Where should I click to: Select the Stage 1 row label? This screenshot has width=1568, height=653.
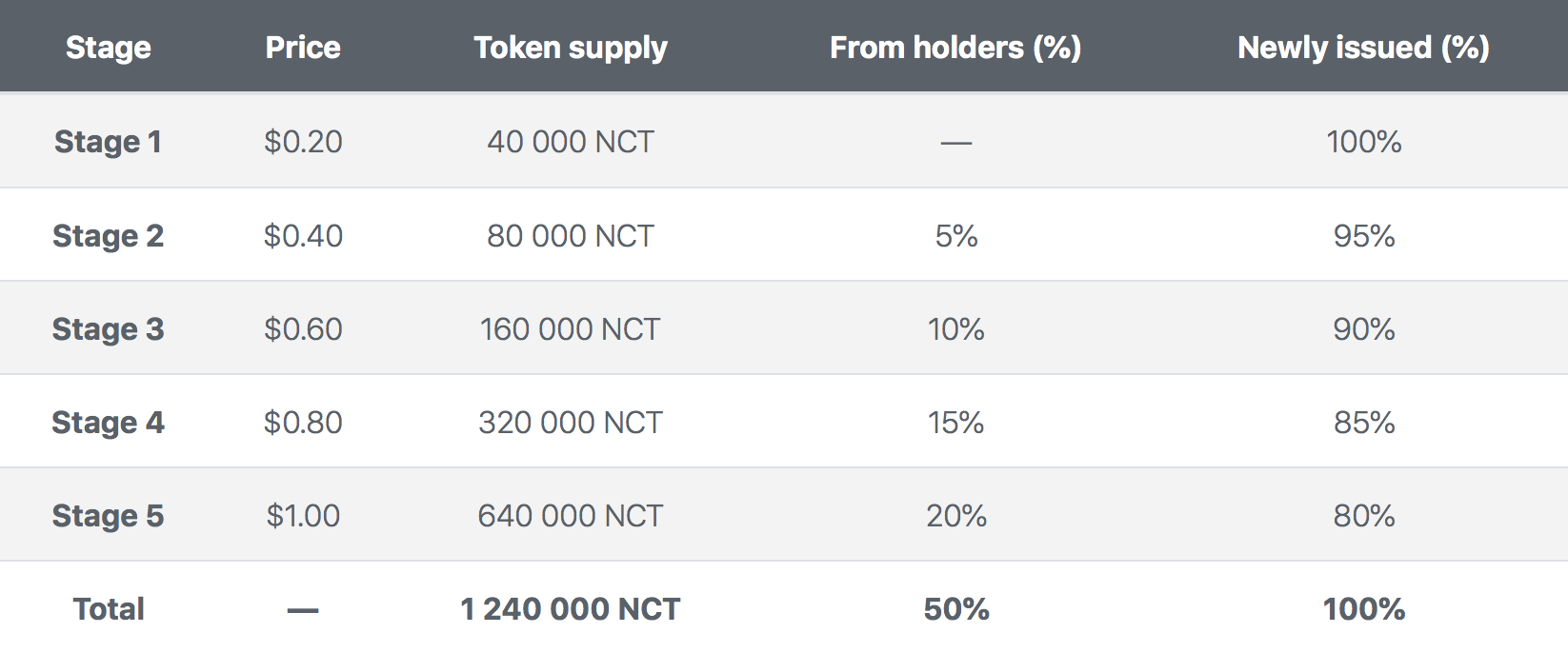tap(108, 142)
